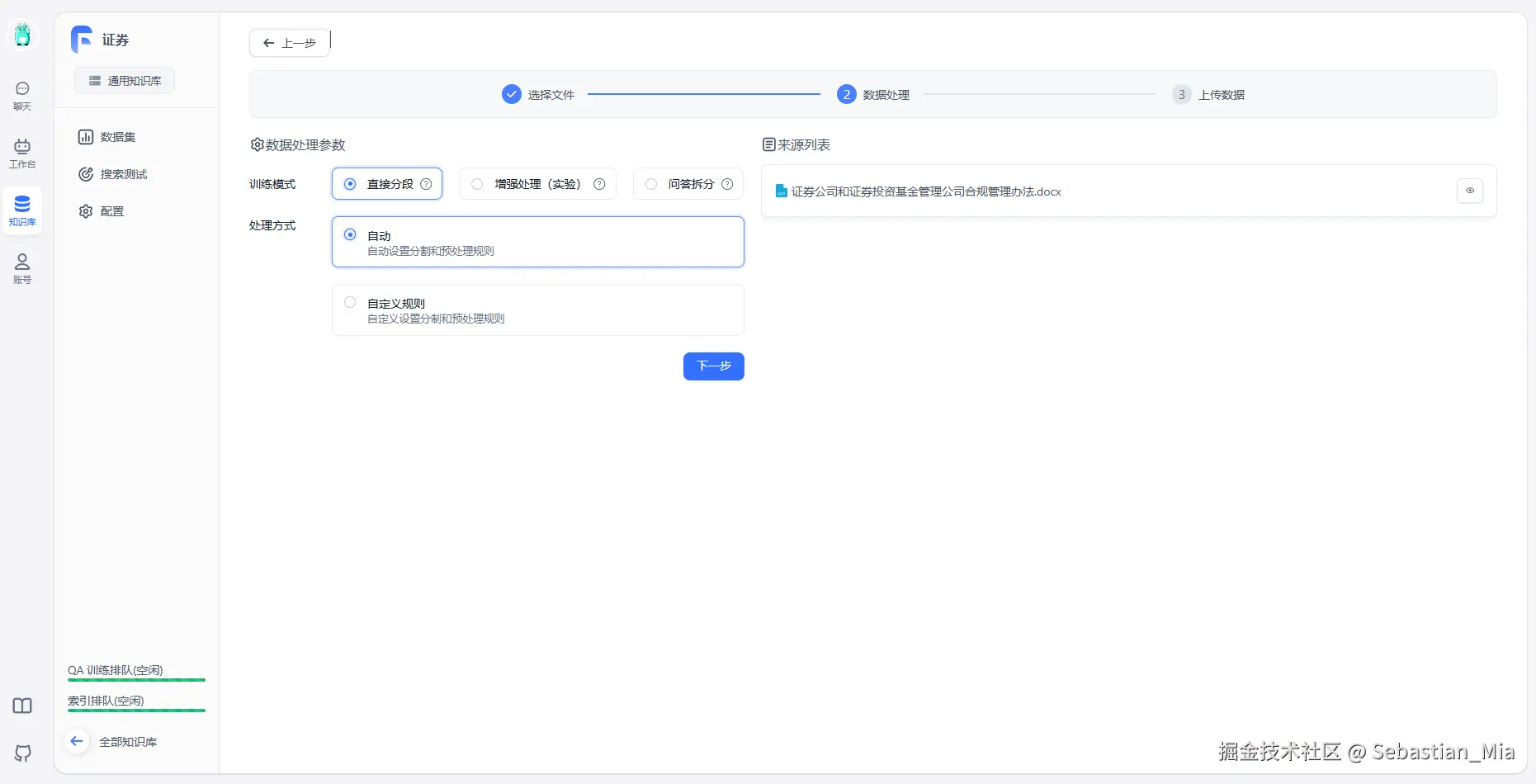Click the 处理方式 label
The height and width of the screenshot is (784, 1536).
272,225
